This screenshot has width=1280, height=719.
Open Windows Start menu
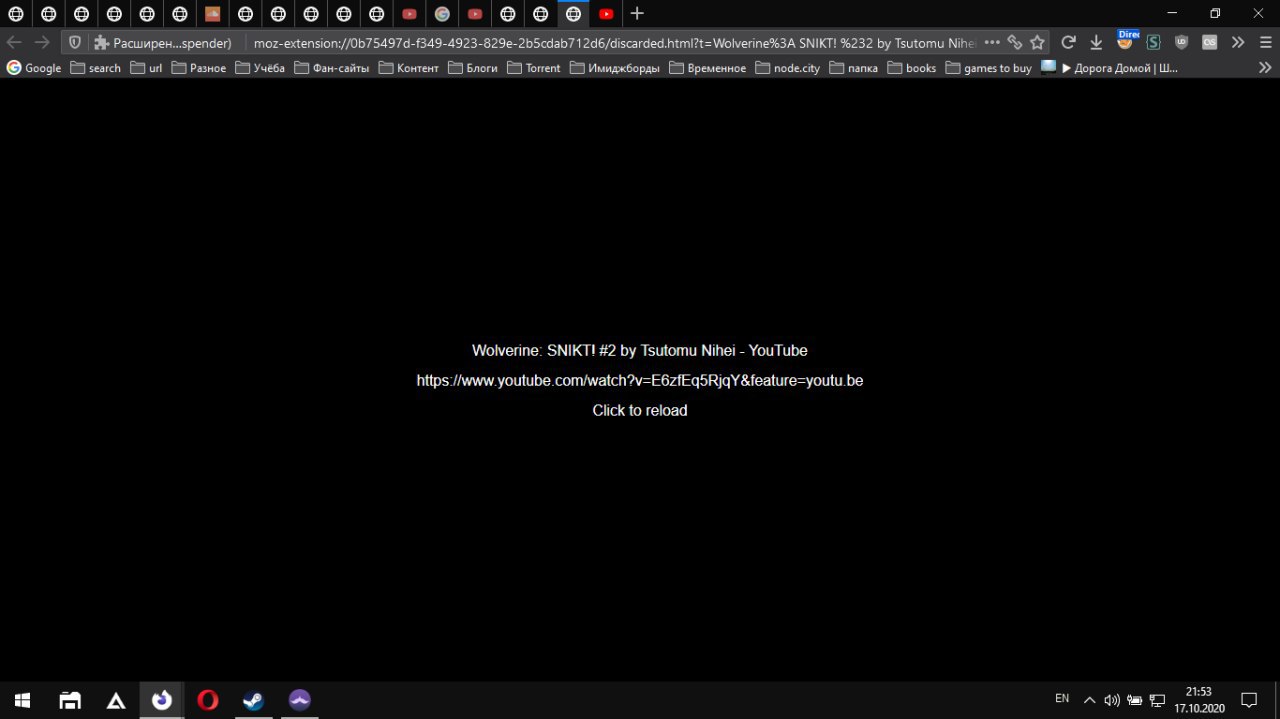point(22,700)
